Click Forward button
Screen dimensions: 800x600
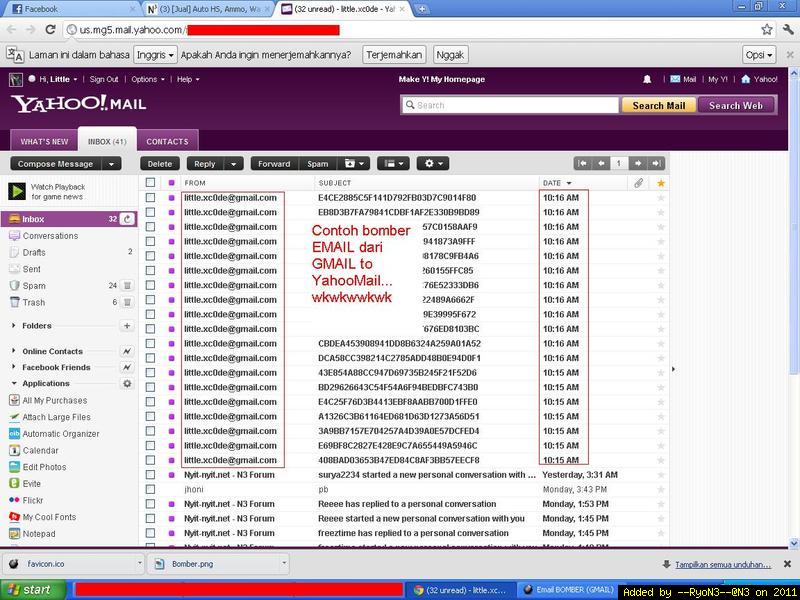[274, 164]
